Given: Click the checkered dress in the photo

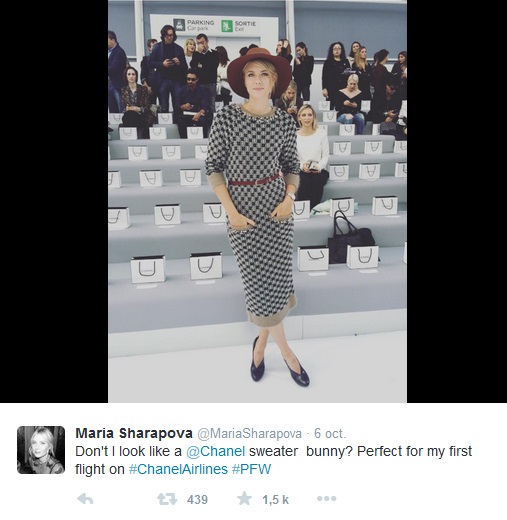Looking at the screenshot, I should [x=253, y=213].
